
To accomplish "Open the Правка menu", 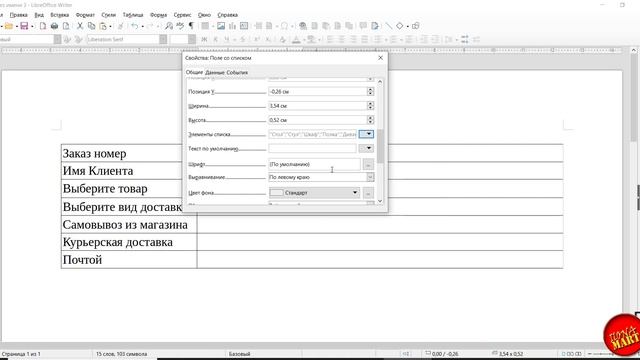I will (x=19, y=15).
